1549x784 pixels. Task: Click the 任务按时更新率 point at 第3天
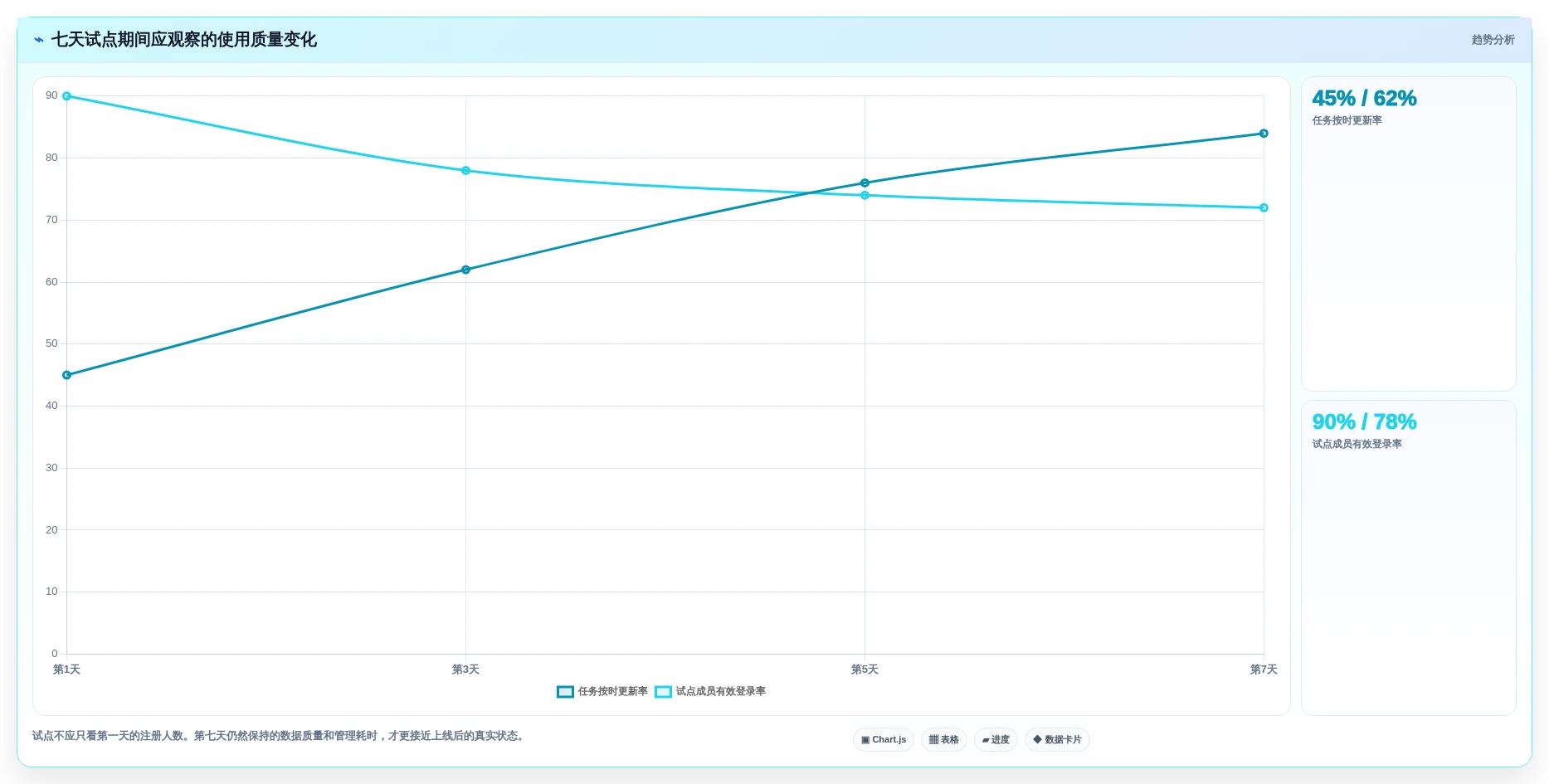tap(465, 270)
